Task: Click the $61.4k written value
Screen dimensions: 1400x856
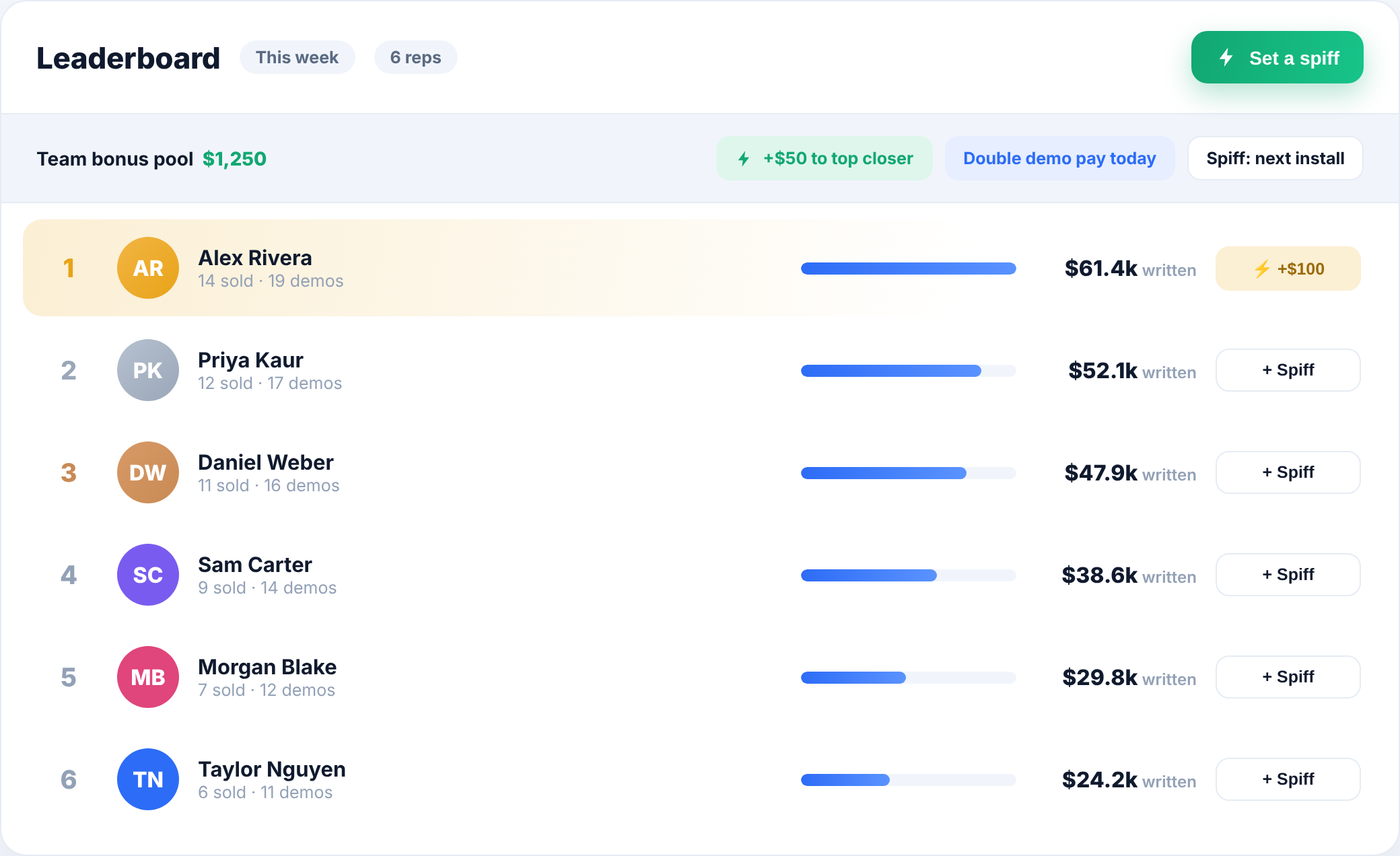Action: pyautogui.click(x=1131, y=269)
